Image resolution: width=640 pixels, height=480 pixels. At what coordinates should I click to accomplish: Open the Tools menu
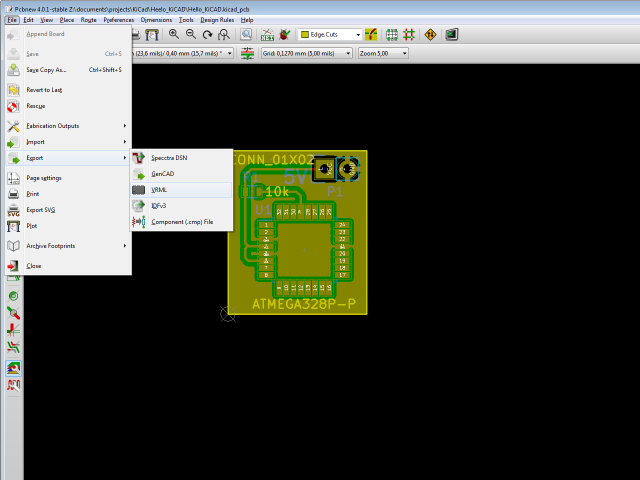pyautogui.click(x=186, y=20)
